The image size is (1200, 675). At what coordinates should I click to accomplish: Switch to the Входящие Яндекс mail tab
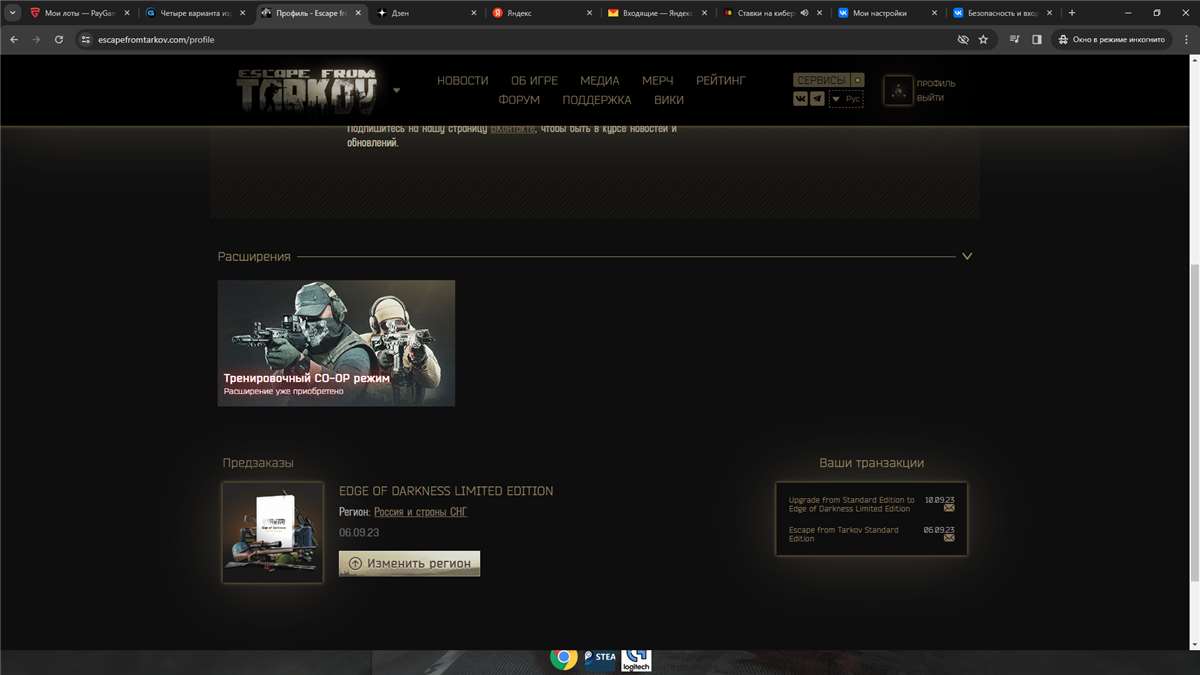pyautogui.click(x=657, y=13)
